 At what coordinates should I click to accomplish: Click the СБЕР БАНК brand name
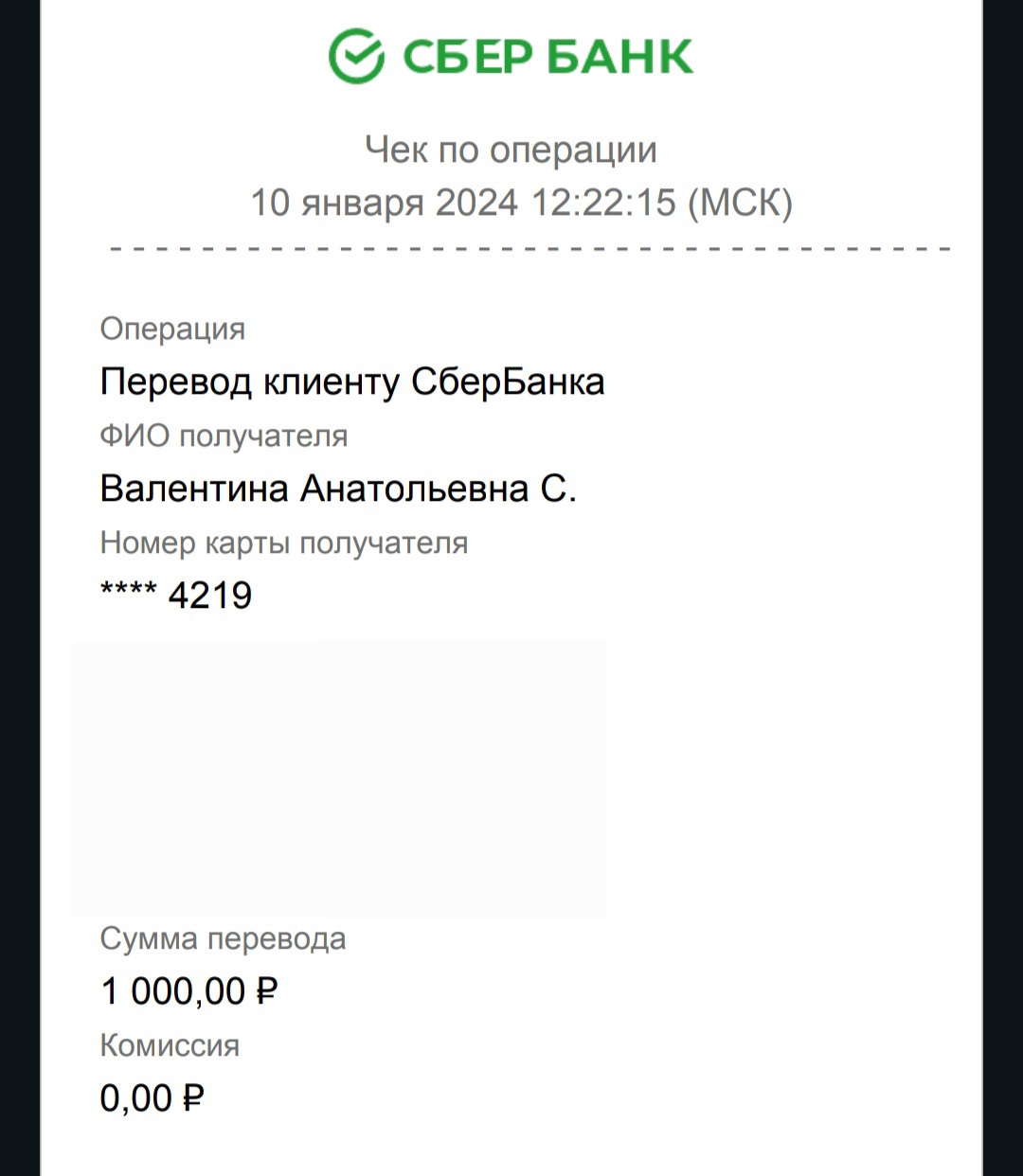click(x=548, y=57)
